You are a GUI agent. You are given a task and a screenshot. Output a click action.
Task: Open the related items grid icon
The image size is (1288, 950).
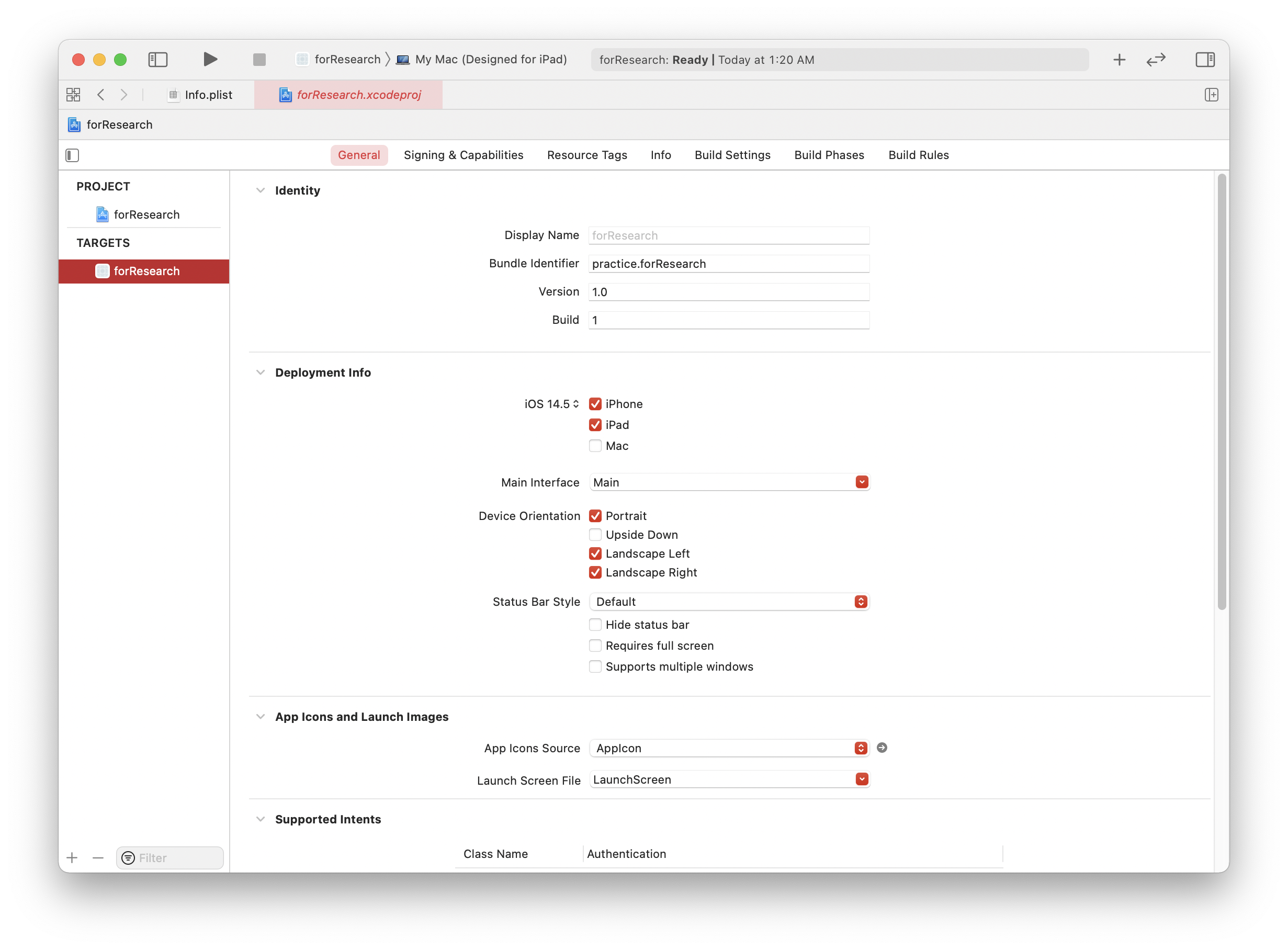pyautogui.click(x=74, y=95)
